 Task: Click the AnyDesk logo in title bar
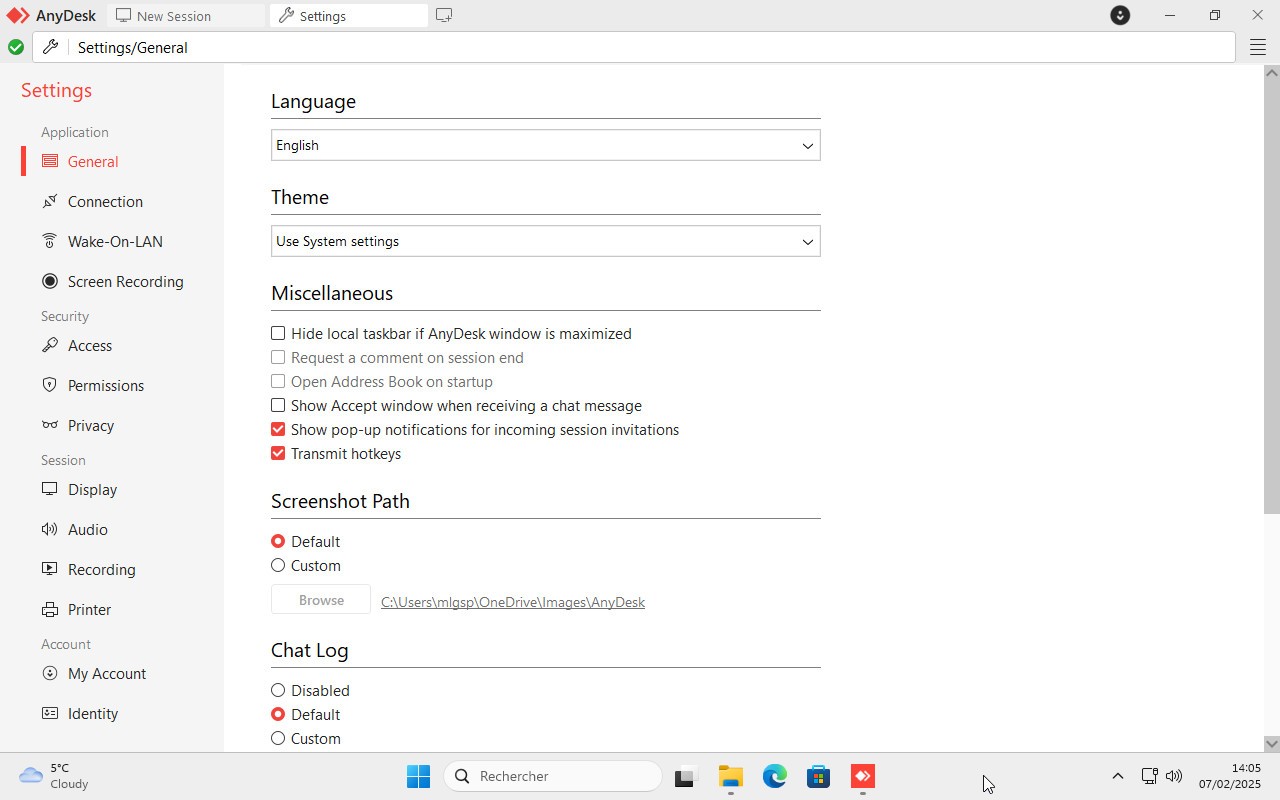coord(18,16)
